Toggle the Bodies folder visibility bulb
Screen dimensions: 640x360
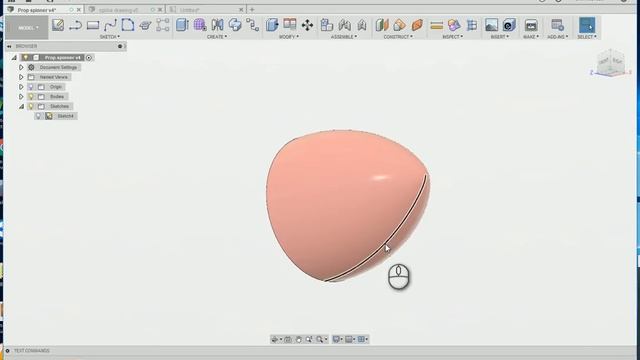point(31,97)
